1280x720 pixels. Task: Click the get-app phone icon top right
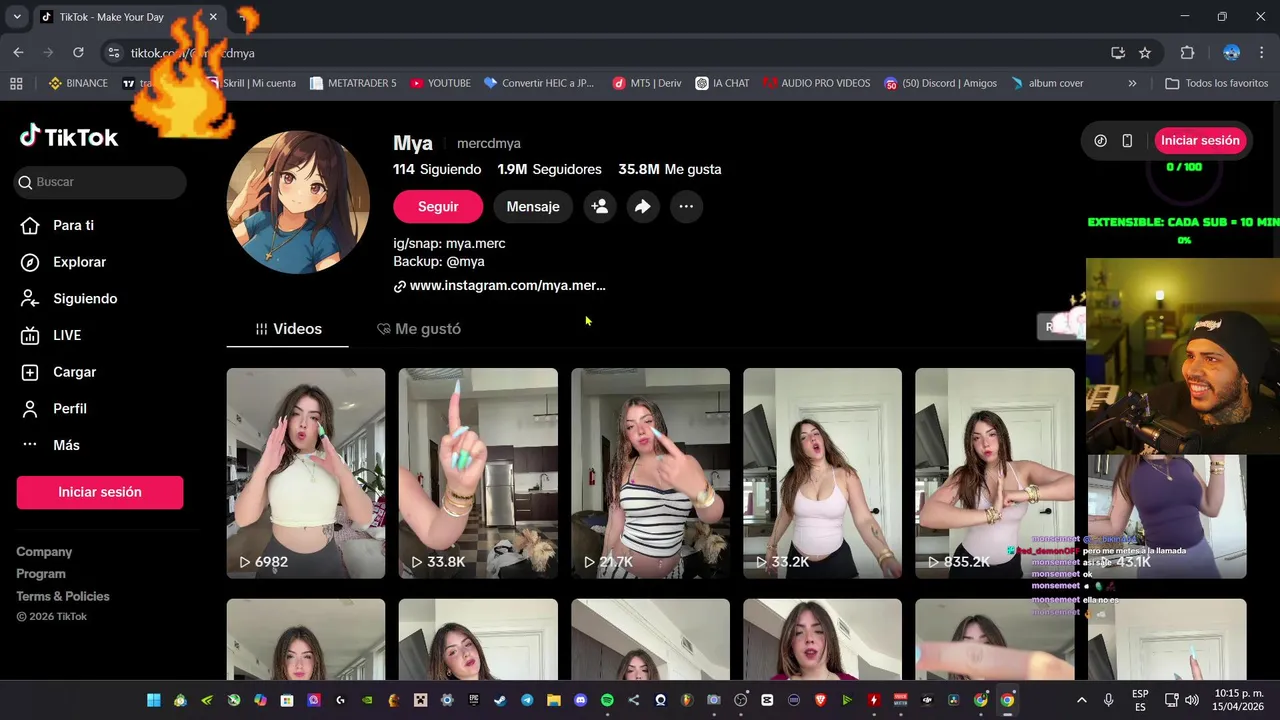[x=1127, y=141]
